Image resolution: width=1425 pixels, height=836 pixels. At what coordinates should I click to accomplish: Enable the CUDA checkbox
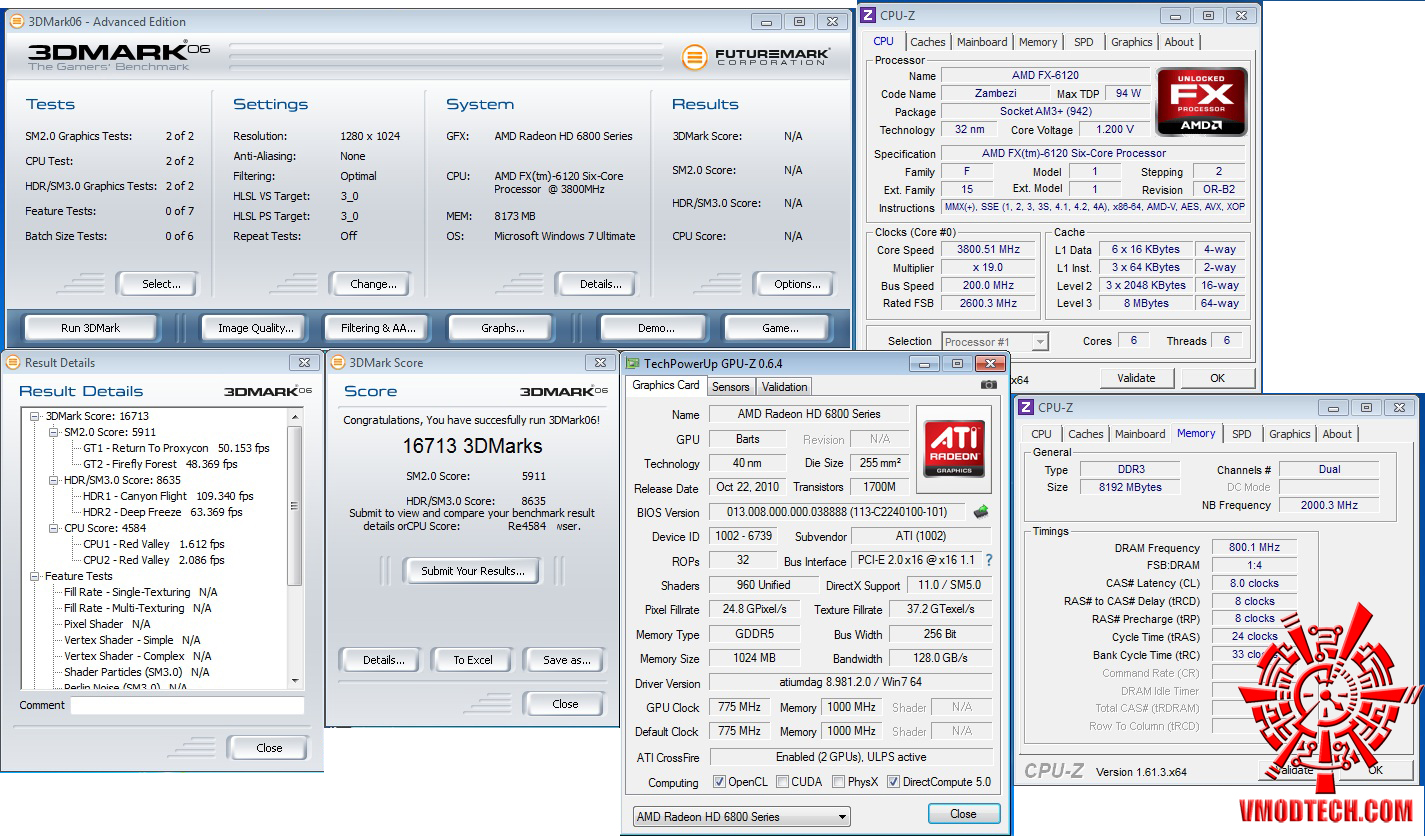(x=782, y=782)
